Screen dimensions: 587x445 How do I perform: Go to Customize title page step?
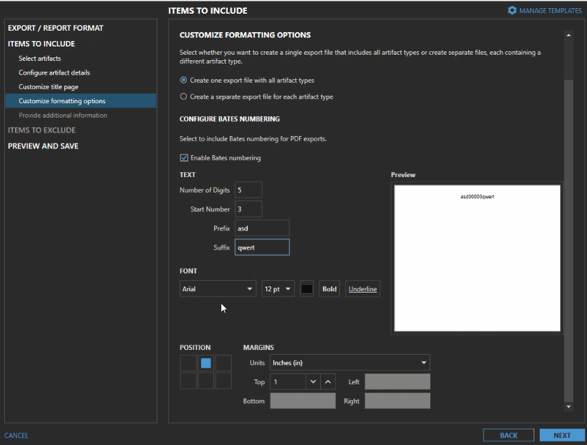coord(48,87)
